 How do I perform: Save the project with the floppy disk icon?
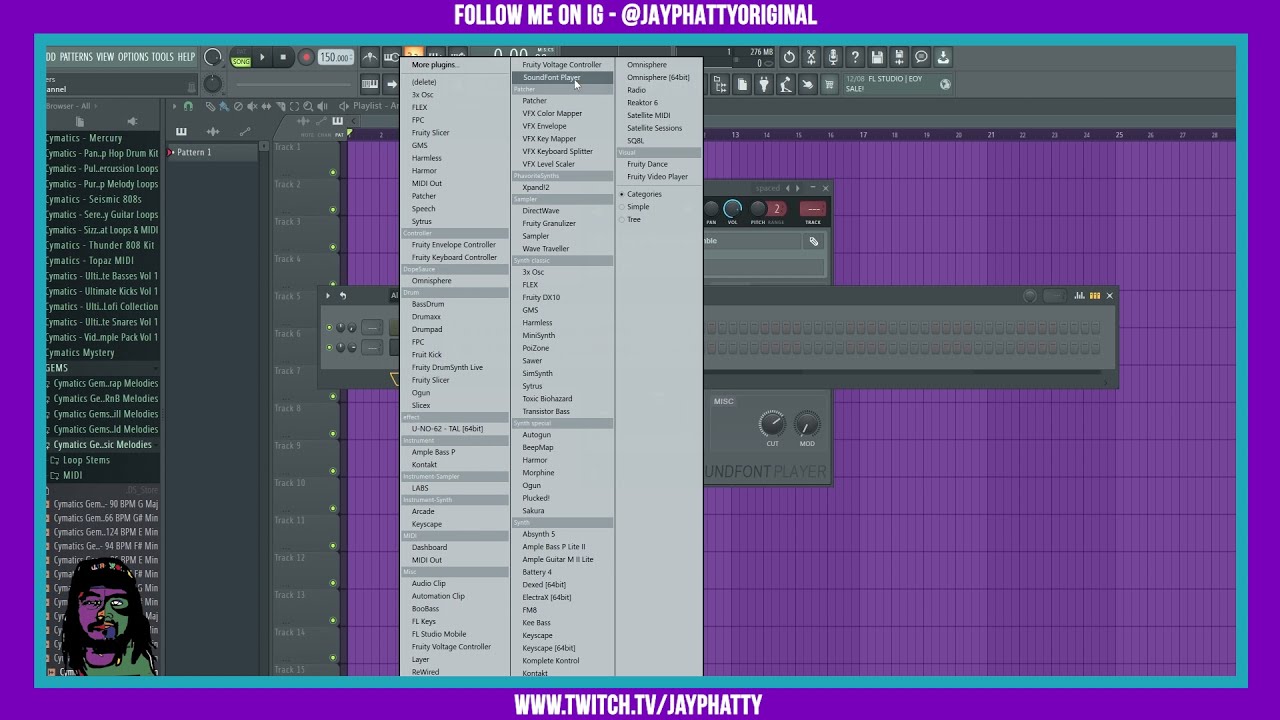tap(877, 57)
